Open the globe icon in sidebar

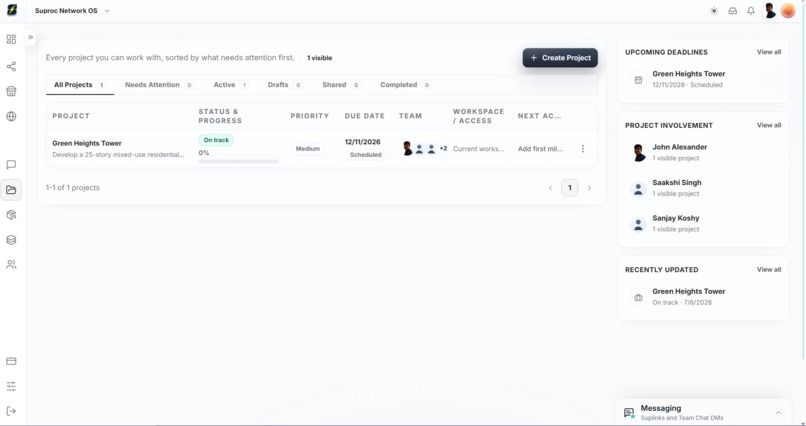click(11, 117)
